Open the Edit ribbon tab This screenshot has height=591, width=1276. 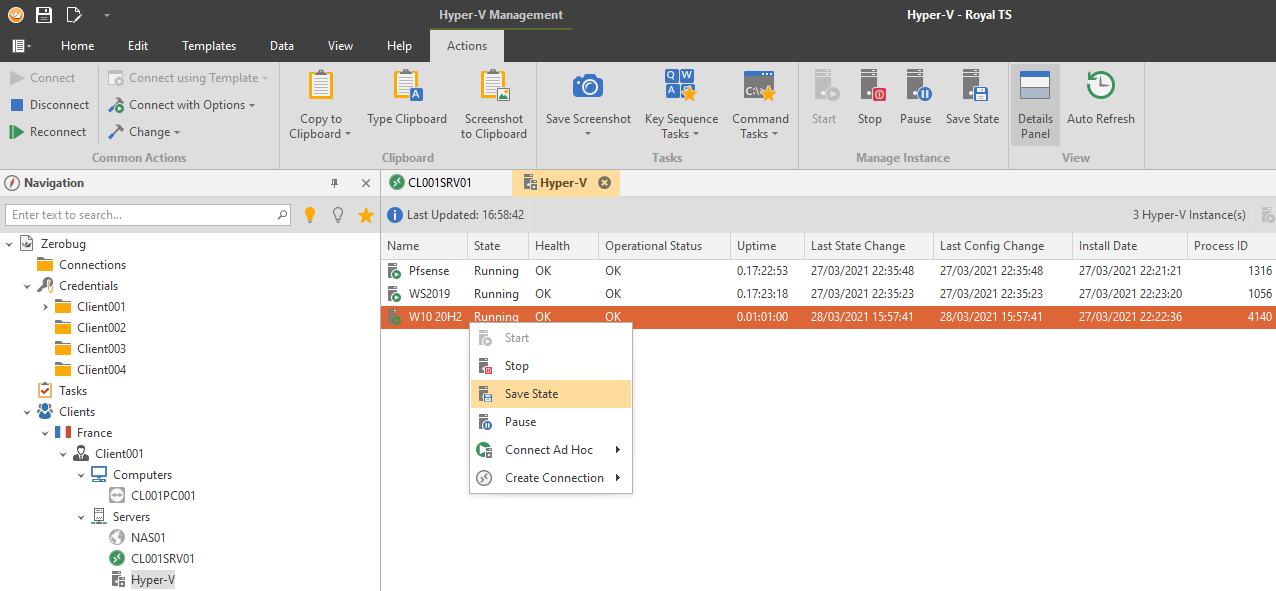pos(138,46)
